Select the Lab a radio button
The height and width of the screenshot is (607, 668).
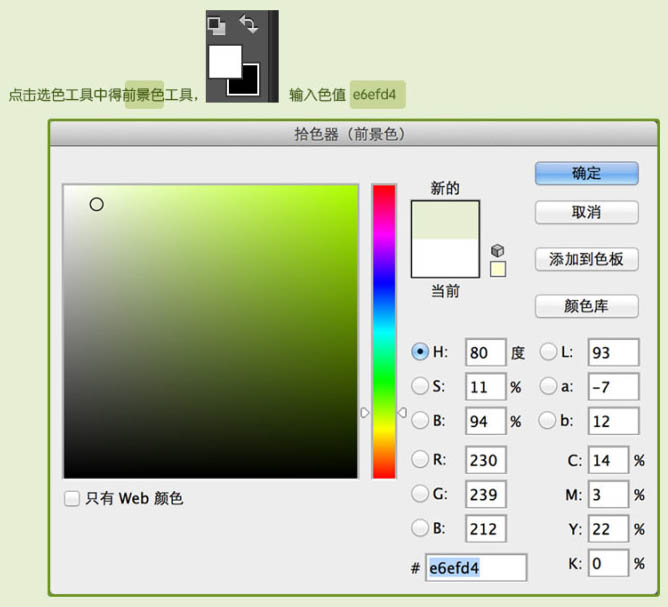(x=548, y=386)
